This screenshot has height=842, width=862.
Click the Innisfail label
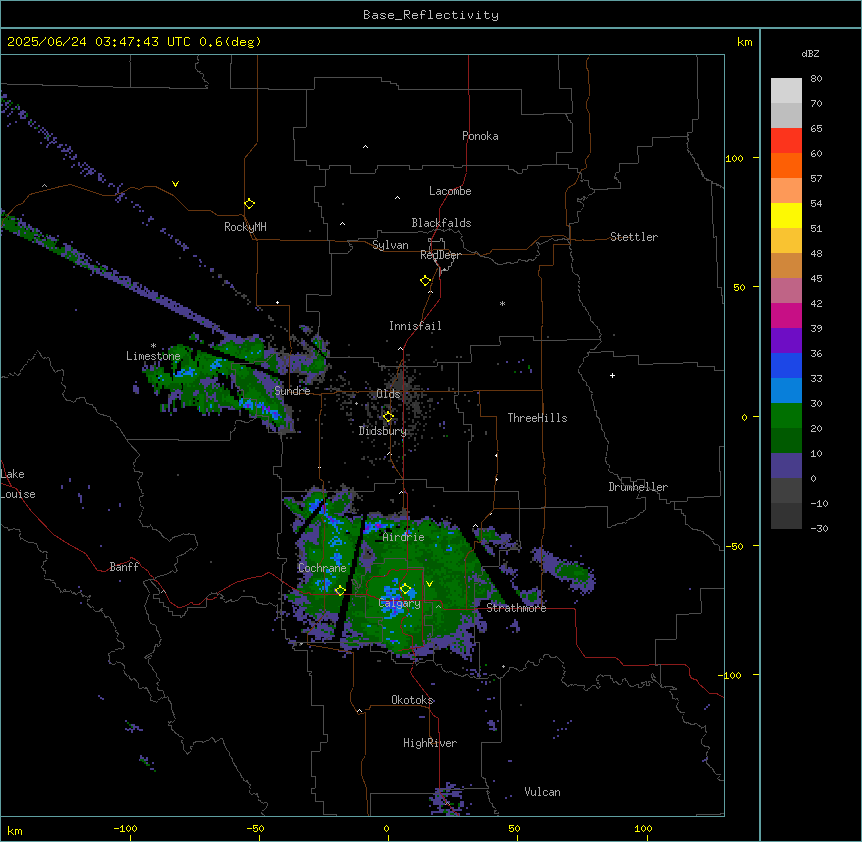point(415,326)
